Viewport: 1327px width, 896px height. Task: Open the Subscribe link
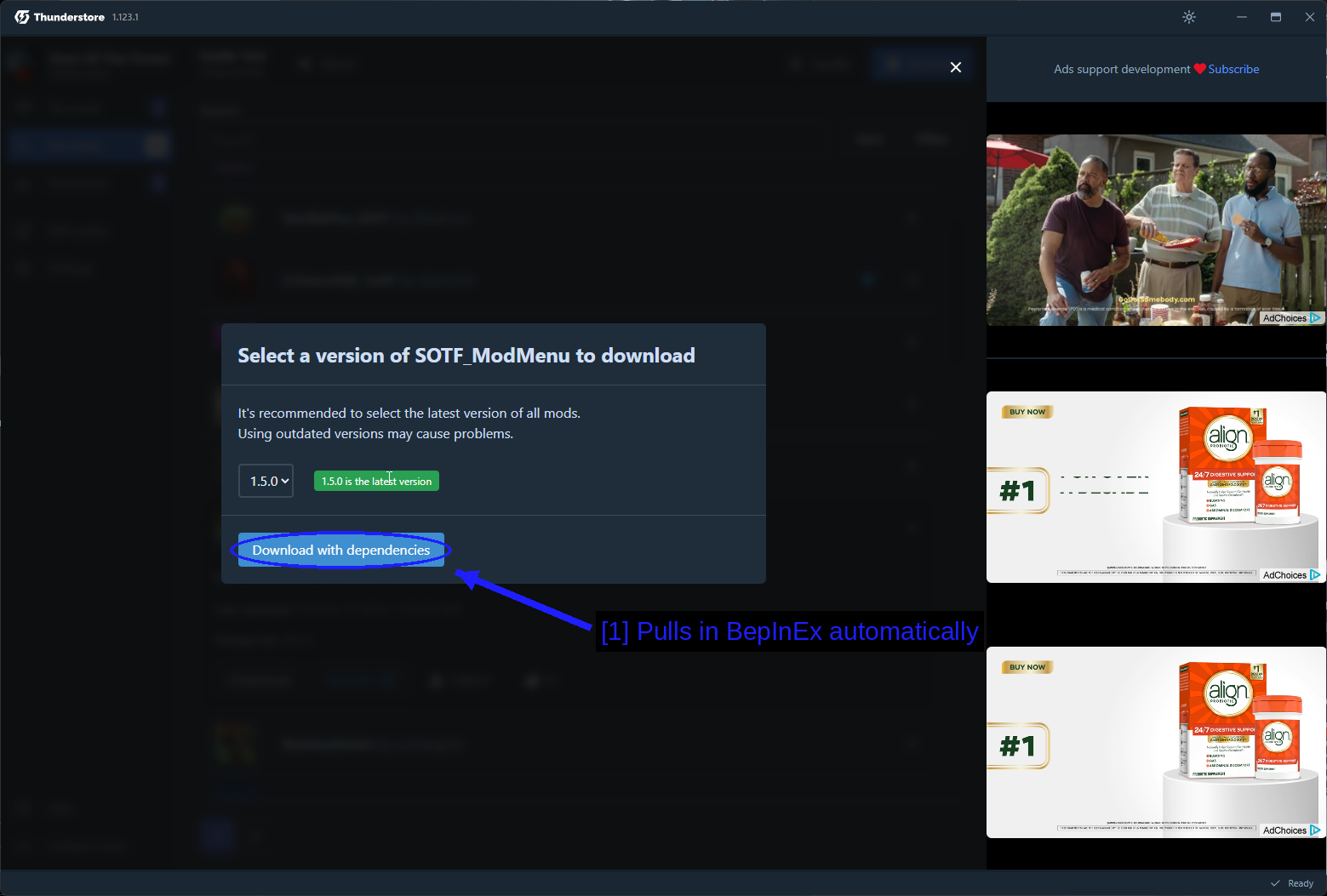point(1233,69)
